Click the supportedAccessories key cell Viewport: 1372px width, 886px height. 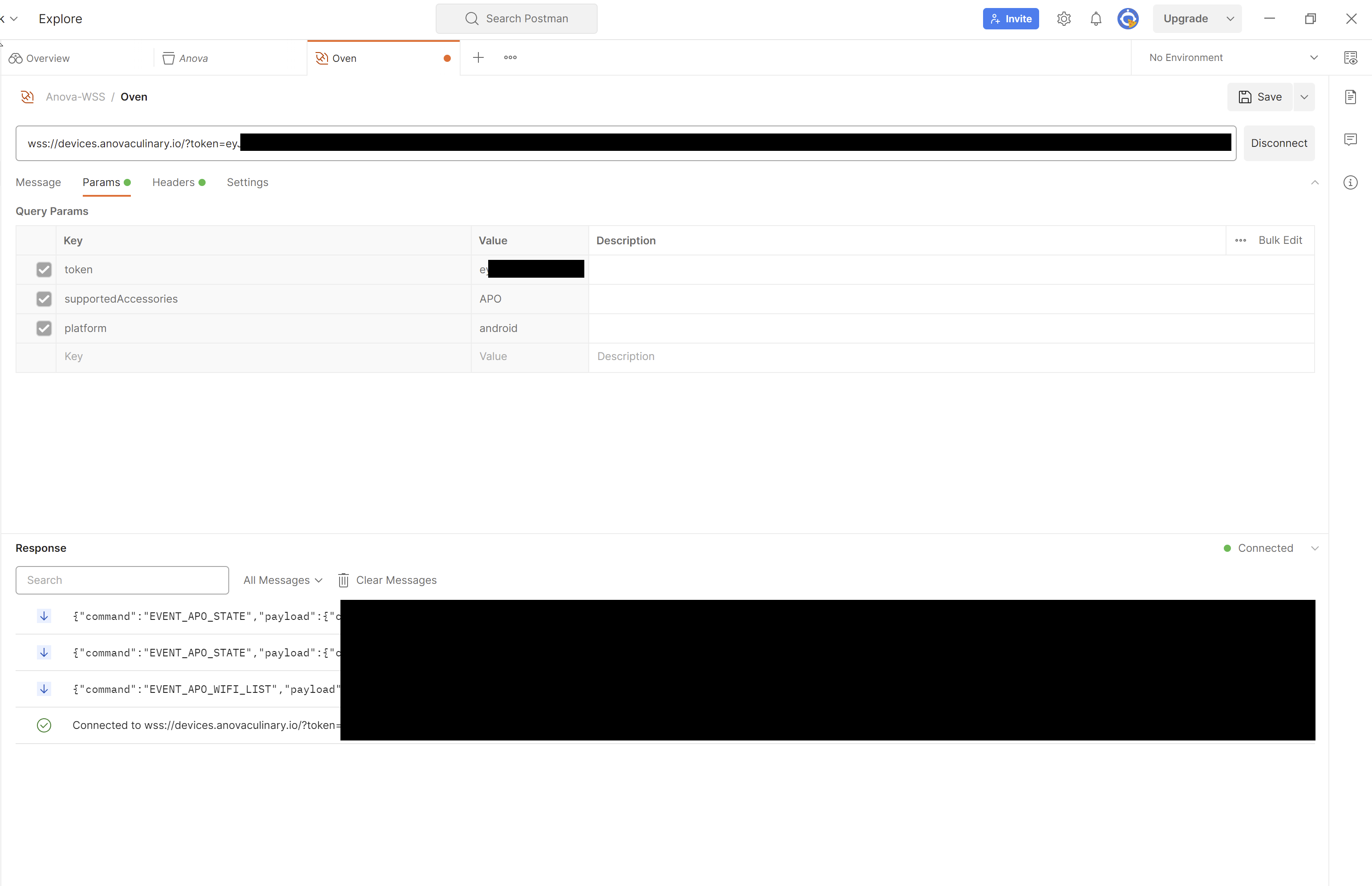[263, 299]
